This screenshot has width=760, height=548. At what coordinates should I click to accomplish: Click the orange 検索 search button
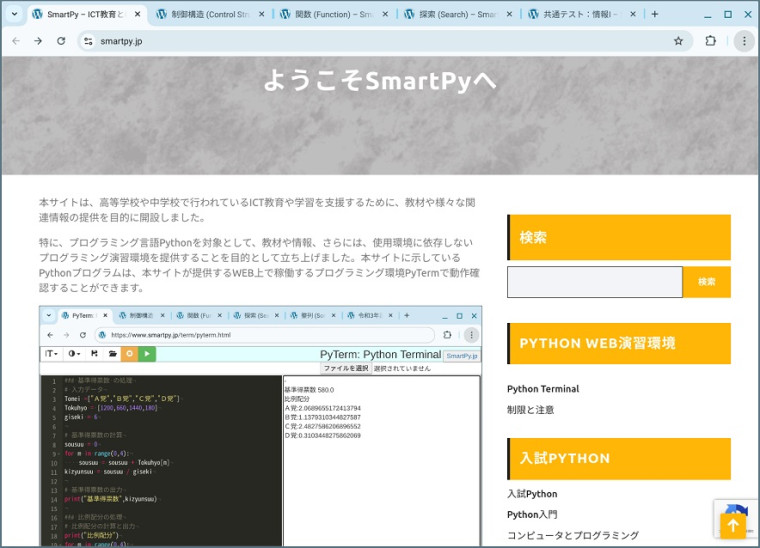coord(706,282)
